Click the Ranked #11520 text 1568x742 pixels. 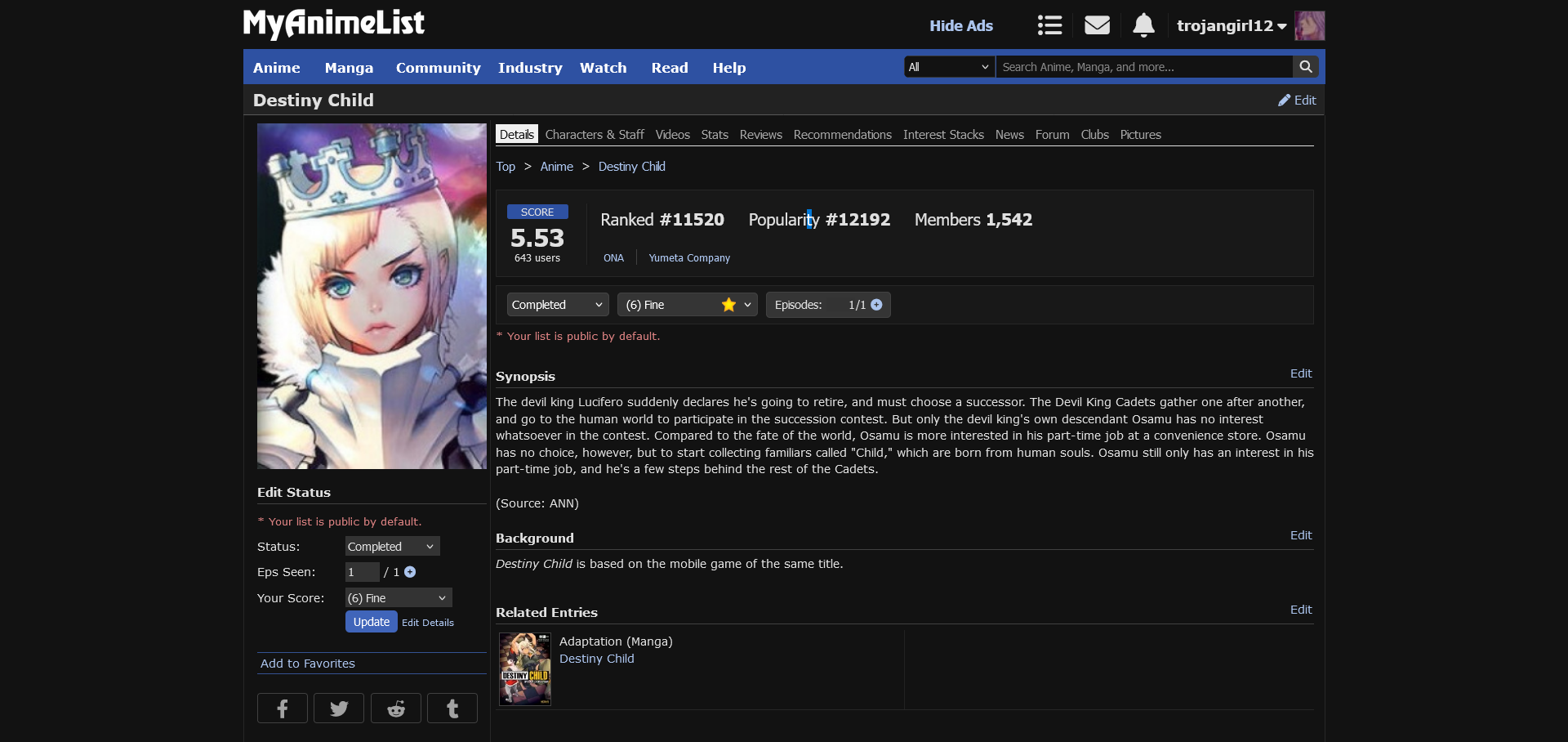(x=662, y=219)
